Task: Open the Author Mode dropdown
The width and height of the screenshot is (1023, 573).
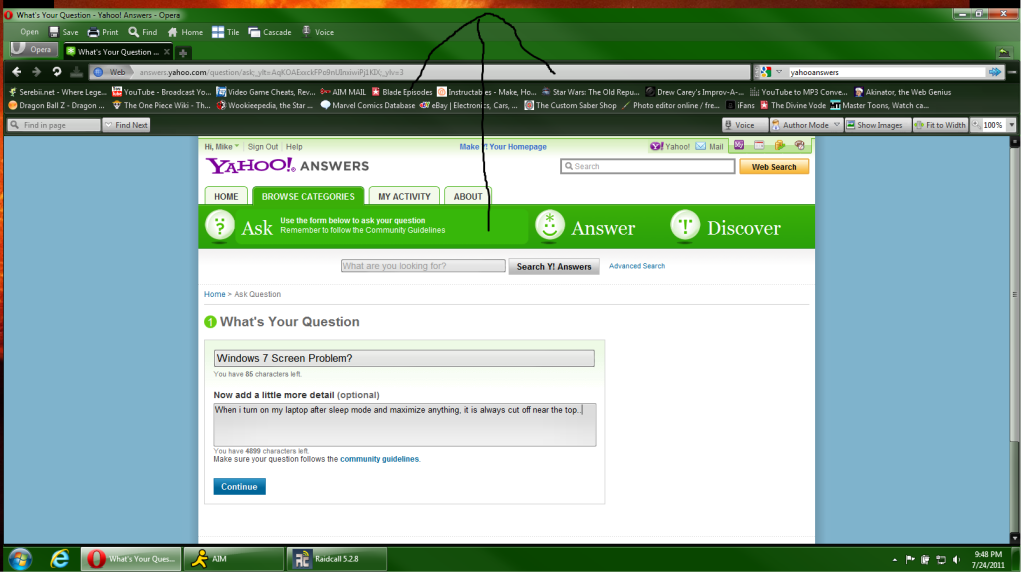Action: [806, 125]
